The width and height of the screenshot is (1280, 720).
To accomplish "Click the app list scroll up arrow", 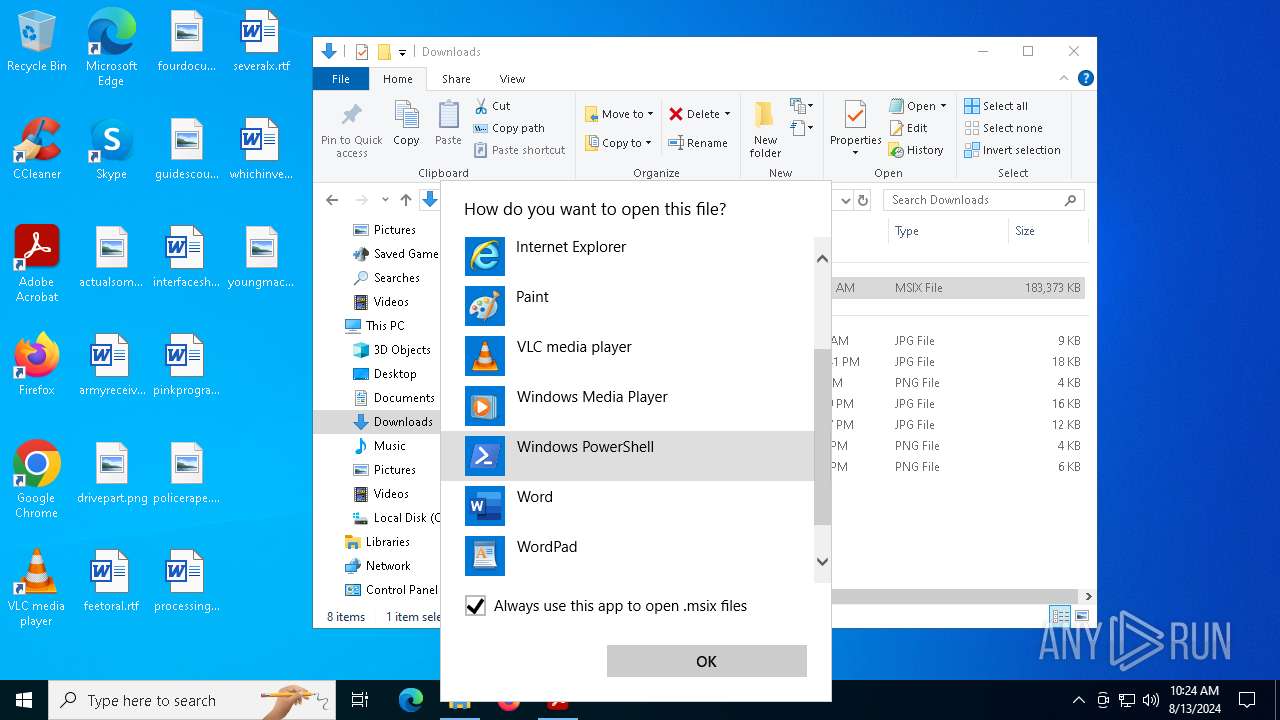I will tap(822, 259).
